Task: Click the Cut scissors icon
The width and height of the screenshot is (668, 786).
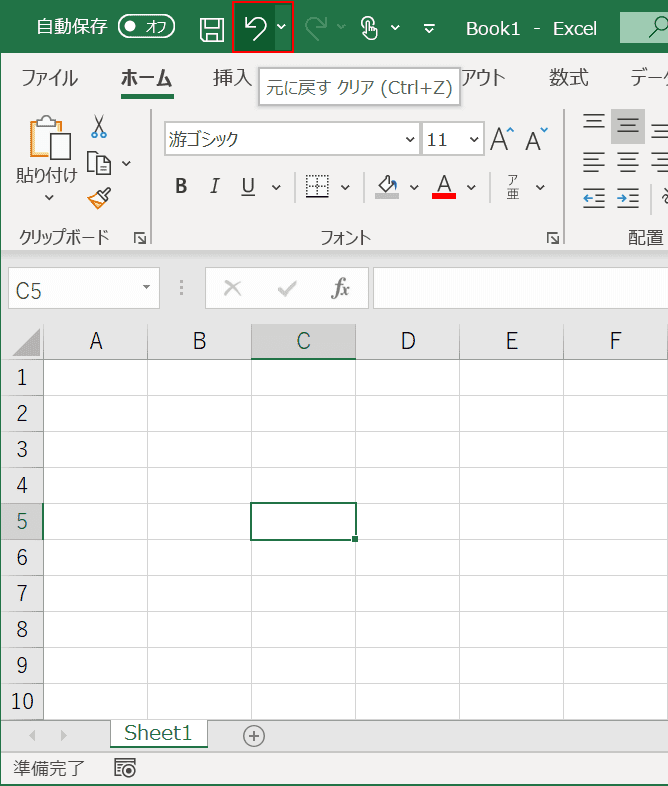Action: (x=99, y=126)
